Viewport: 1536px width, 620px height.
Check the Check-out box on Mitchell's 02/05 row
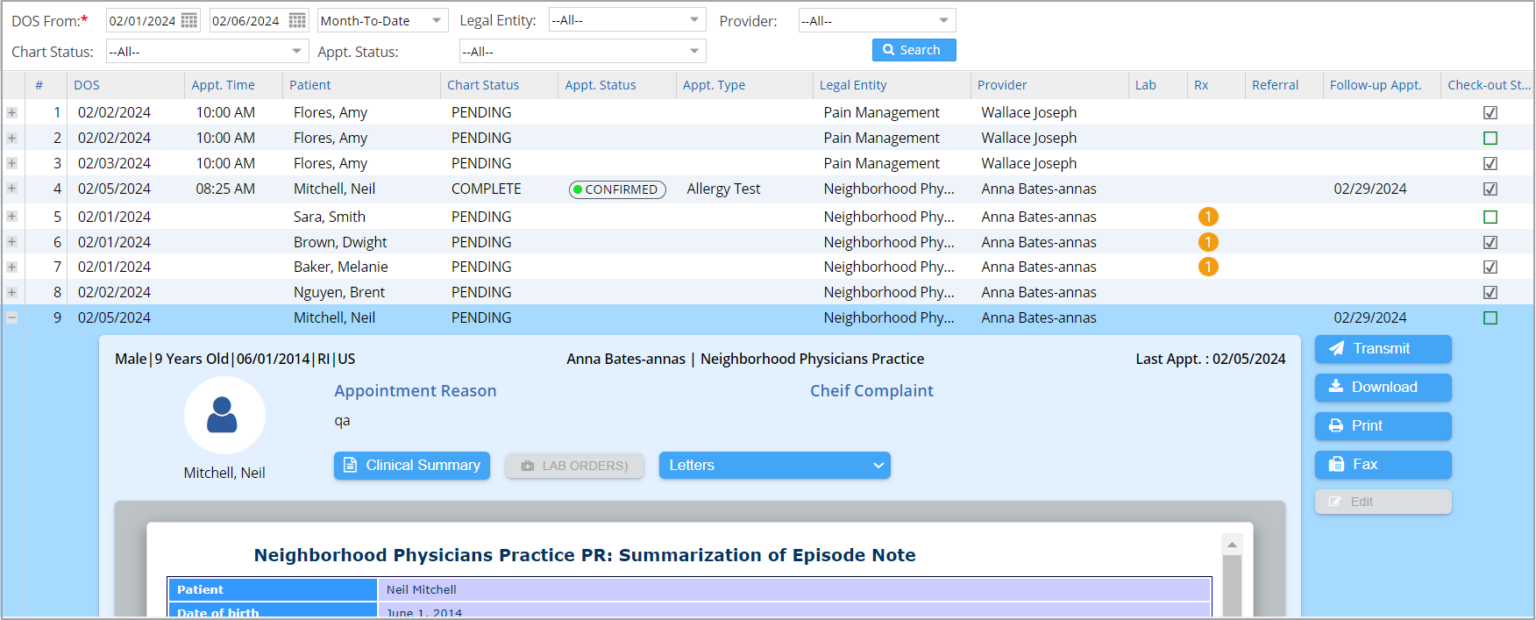click(1489, 317)
